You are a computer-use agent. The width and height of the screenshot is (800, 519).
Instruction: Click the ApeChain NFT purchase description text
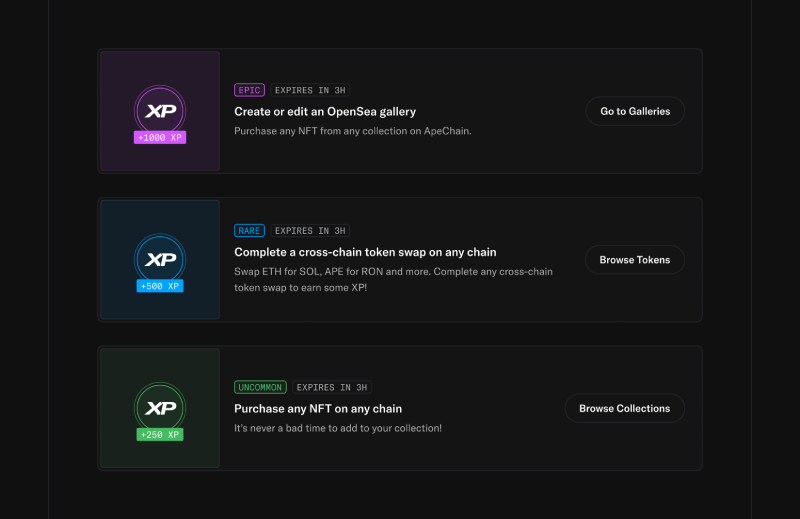(352, 131)
